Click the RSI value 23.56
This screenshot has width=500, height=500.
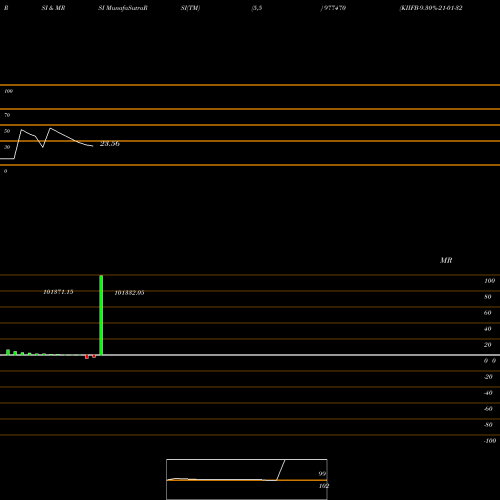click(x=110, y=144)
